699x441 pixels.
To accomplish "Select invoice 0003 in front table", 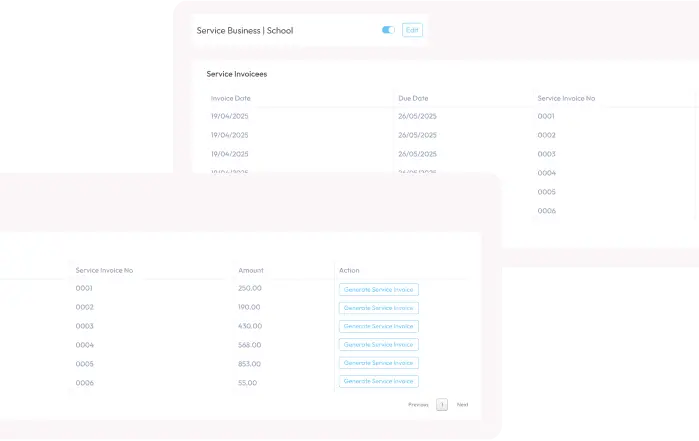I will coord(84,326).
